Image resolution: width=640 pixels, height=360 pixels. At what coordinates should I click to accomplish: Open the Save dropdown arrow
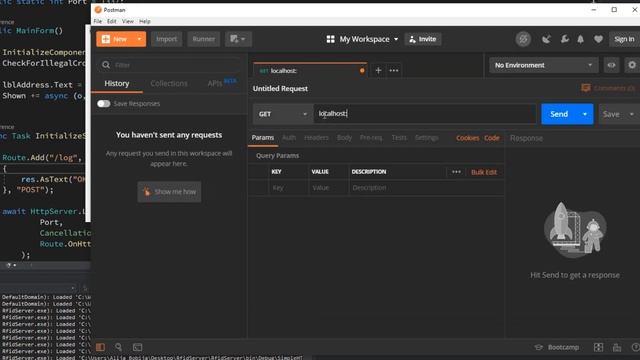(632, 114)
